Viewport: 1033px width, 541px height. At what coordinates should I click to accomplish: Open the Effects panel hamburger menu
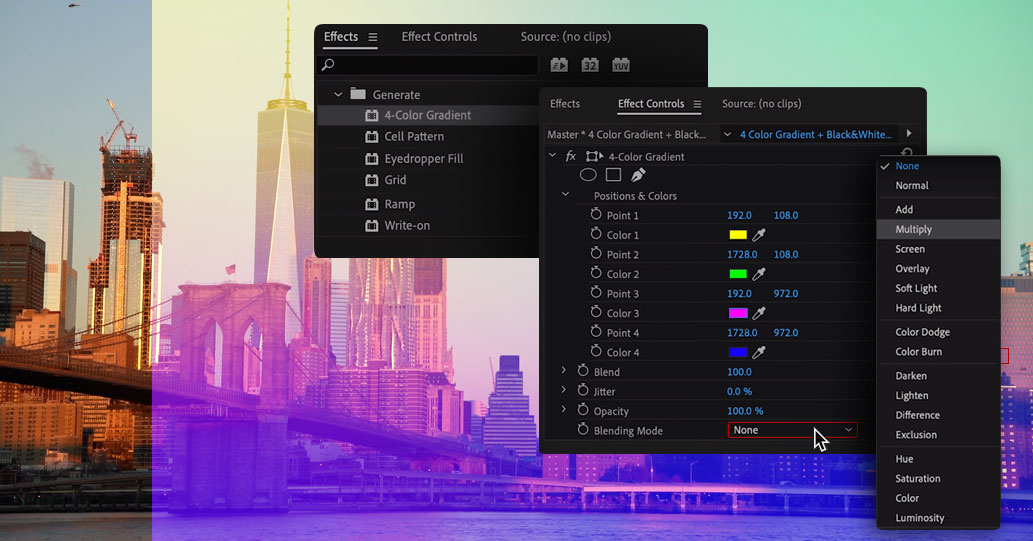click(x=373, y=38)
